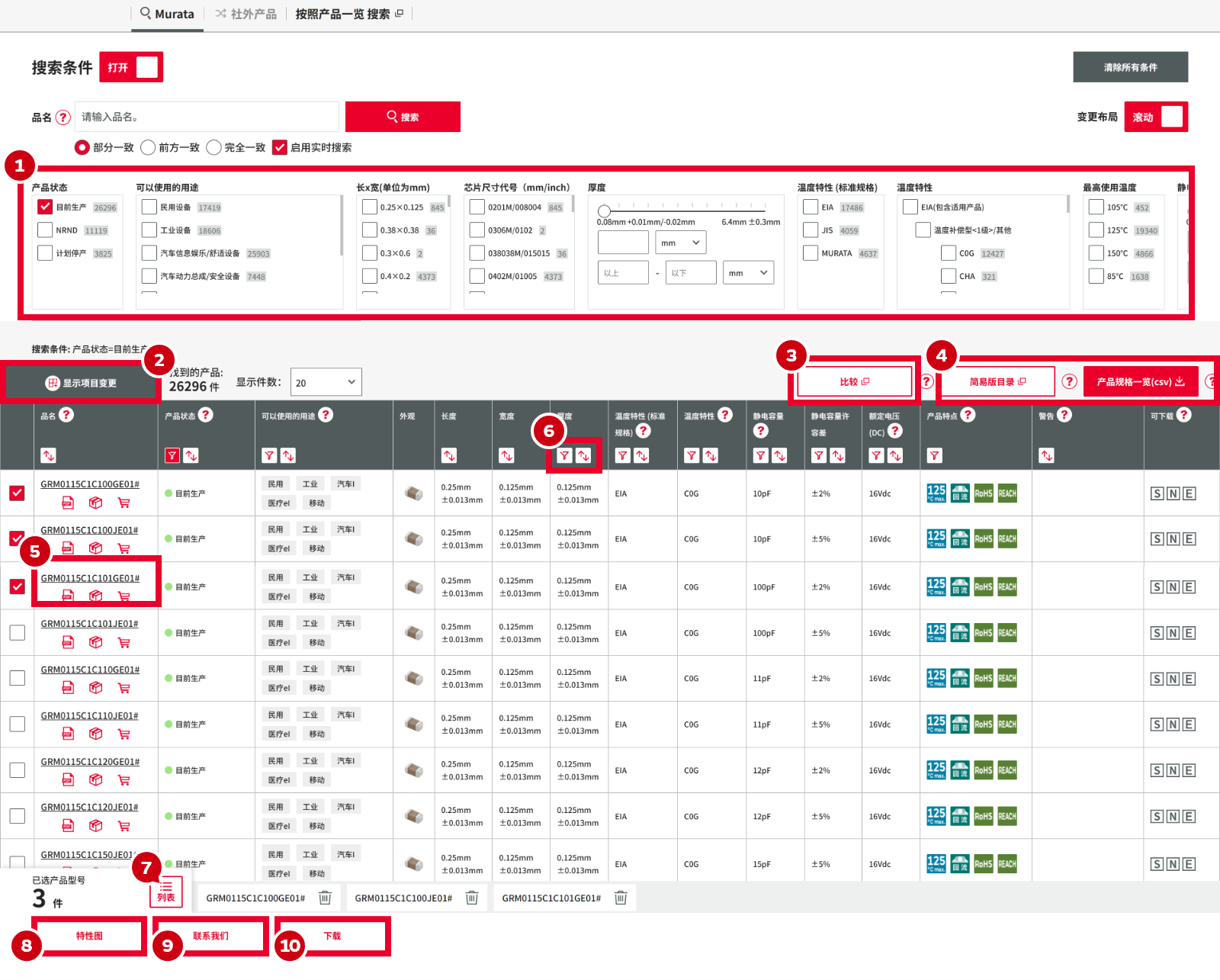
Task: Select the 完全一致 radio button
Action: pos(214,147)
